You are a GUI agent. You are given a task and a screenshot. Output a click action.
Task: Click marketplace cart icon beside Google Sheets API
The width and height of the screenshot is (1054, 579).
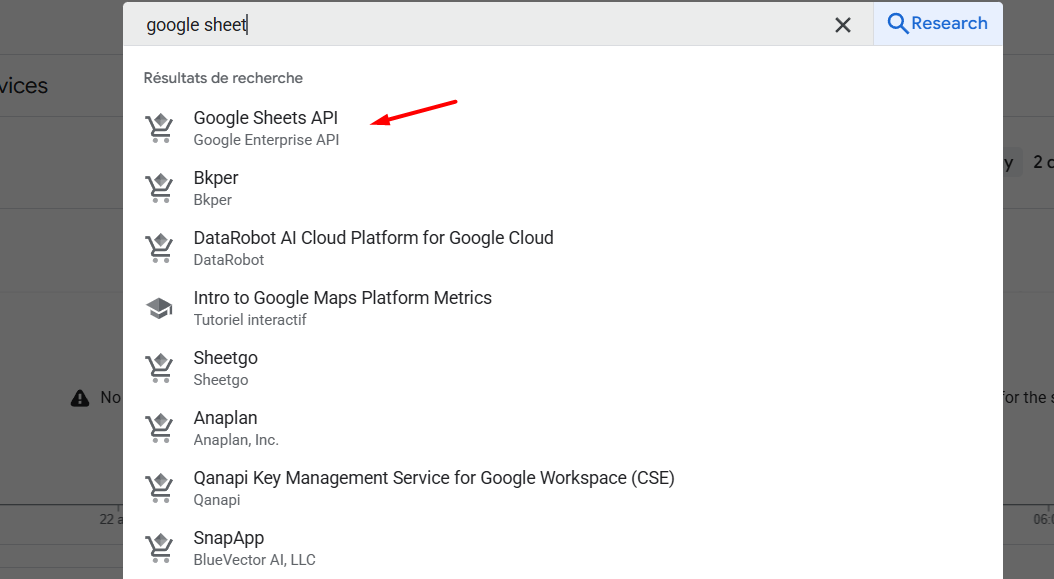point(159,128)
